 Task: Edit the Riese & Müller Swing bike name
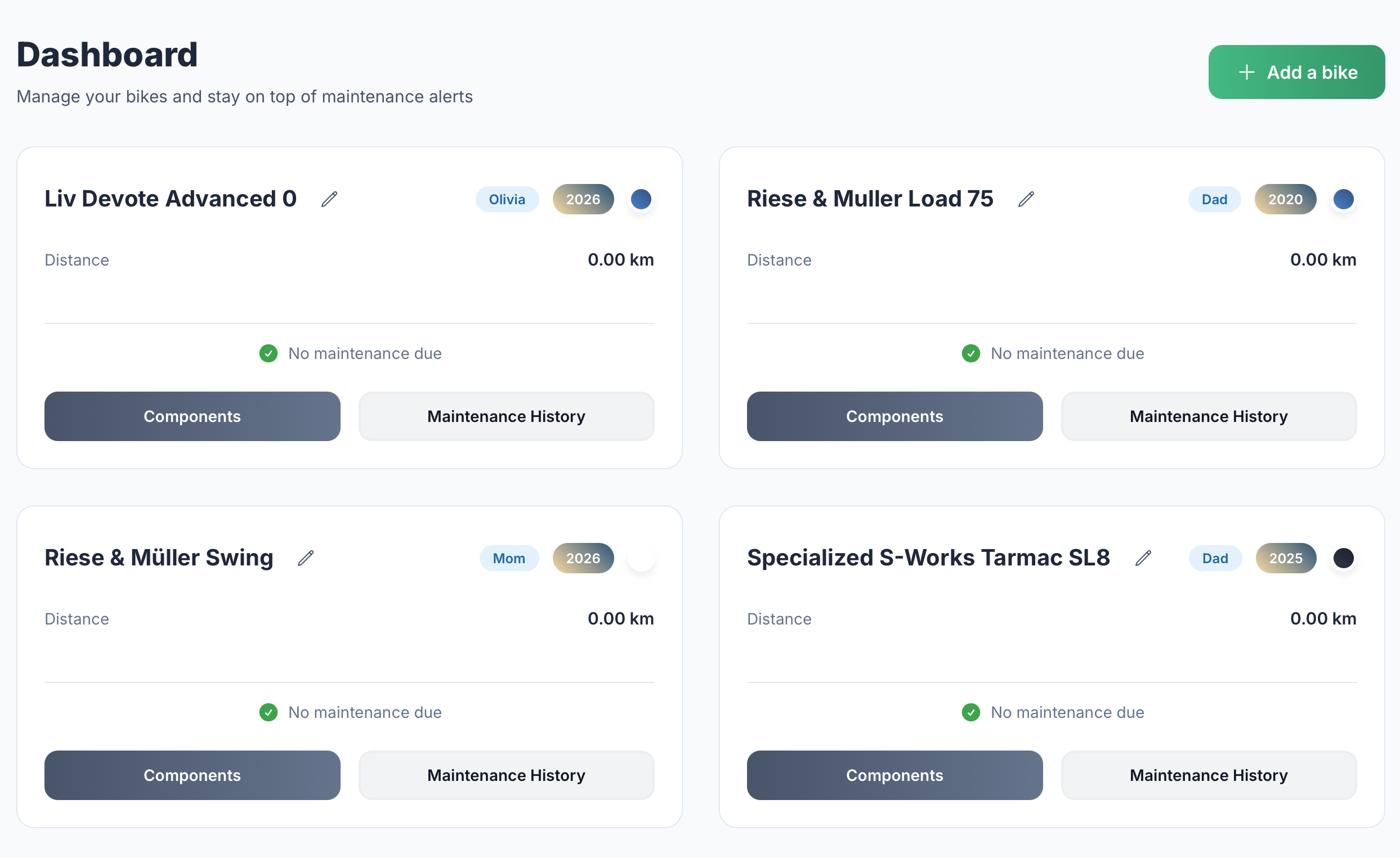tap(305, 558)
